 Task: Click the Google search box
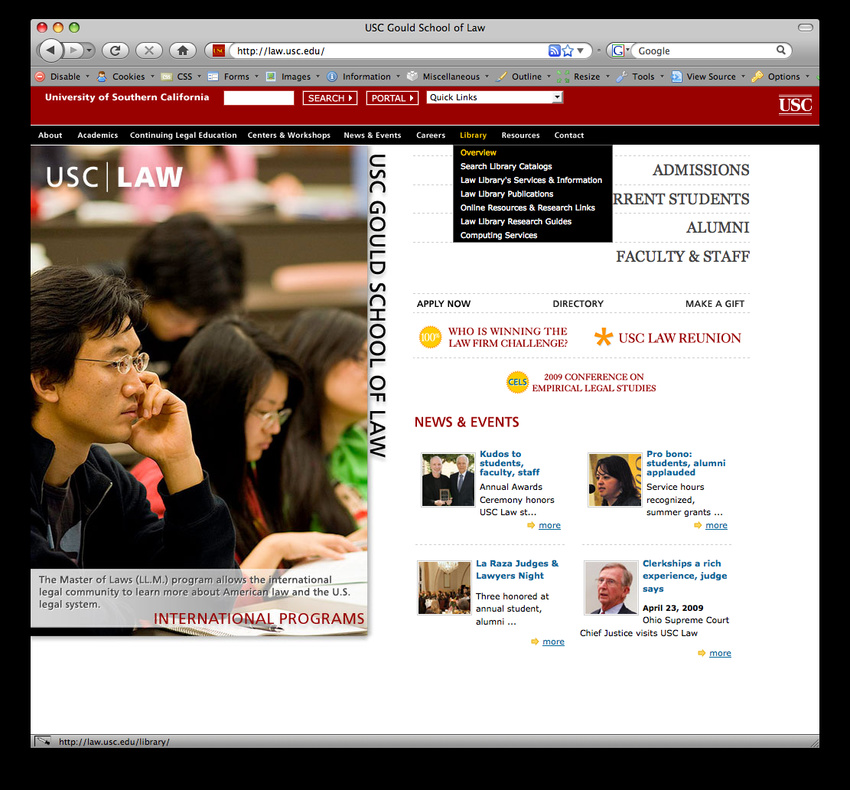pyautogui.click(x=704, y=50)
